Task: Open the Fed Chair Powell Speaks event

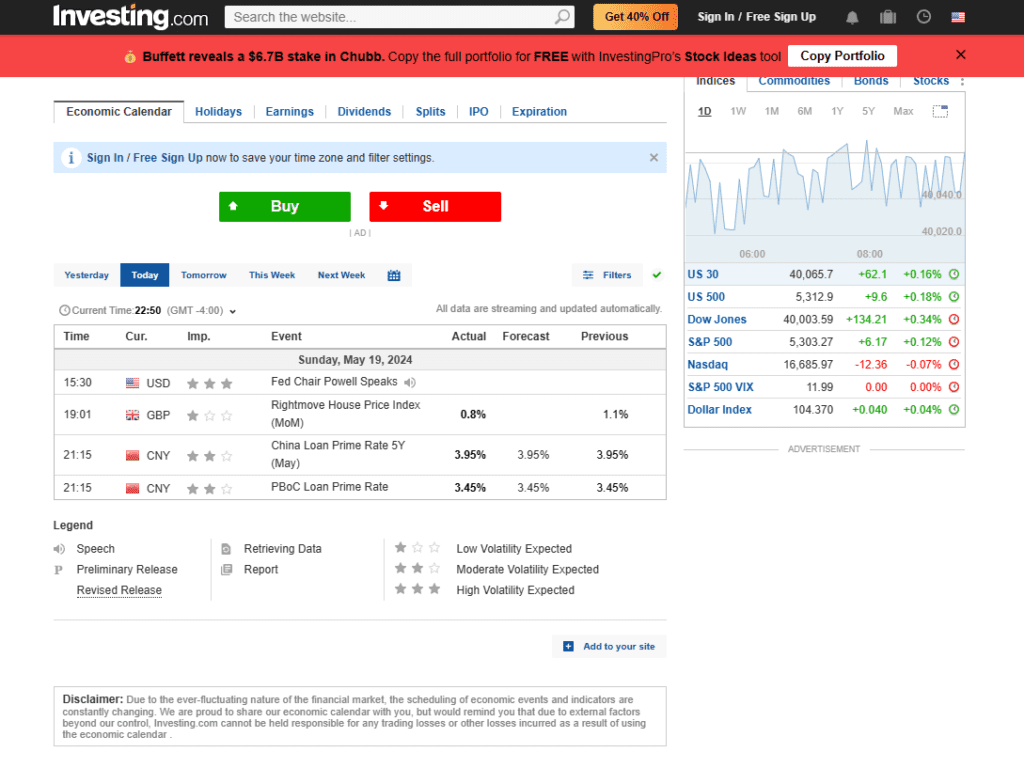Action: 334,381
